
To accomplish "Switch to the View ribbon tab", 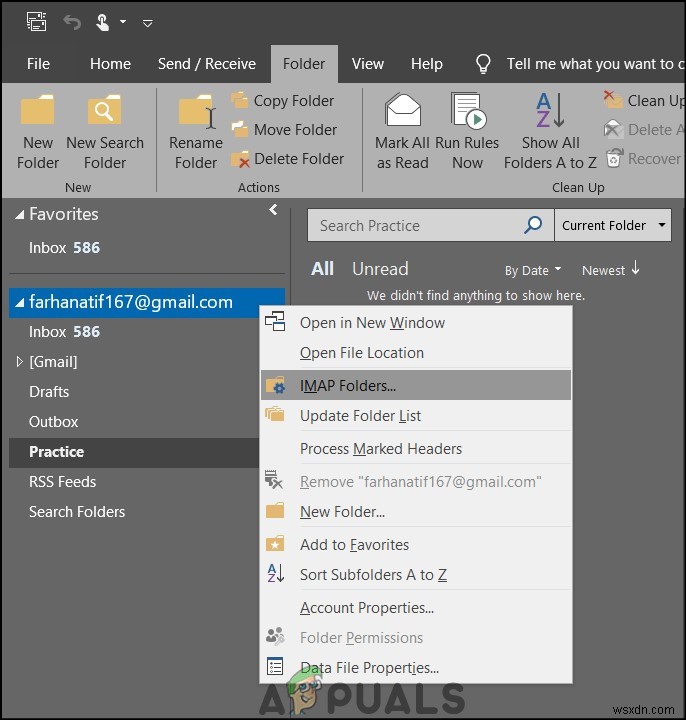I will 367,64.
